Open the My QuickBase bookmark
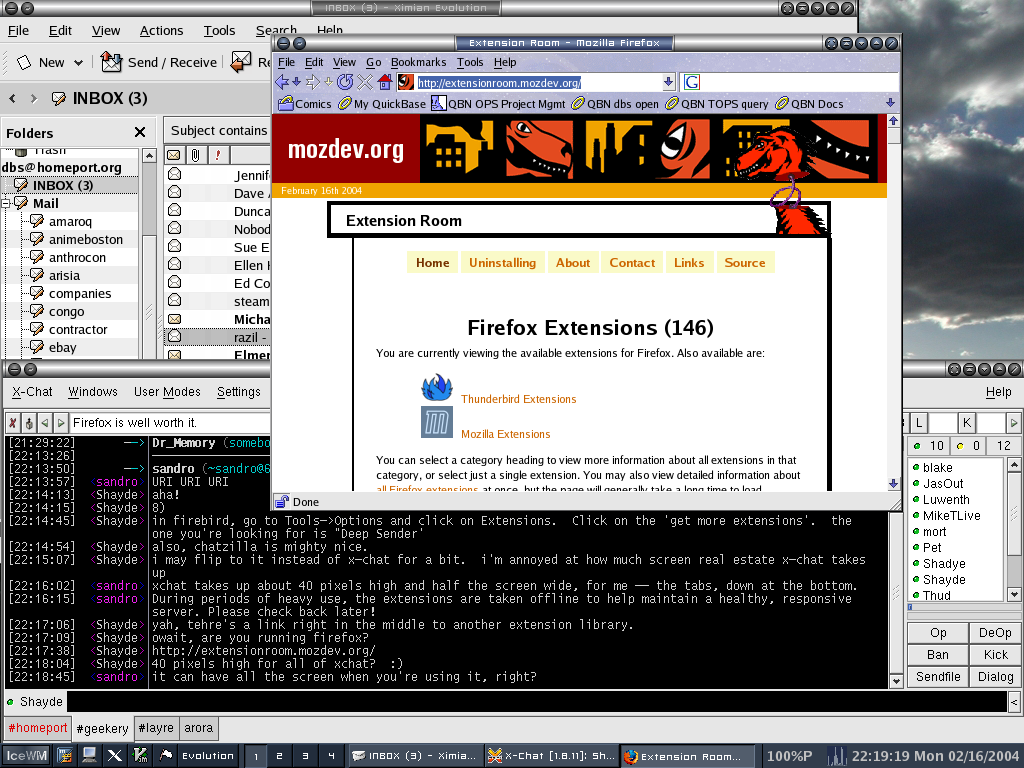The height and width of the screenshot is (768, 1024). point(382,104)
